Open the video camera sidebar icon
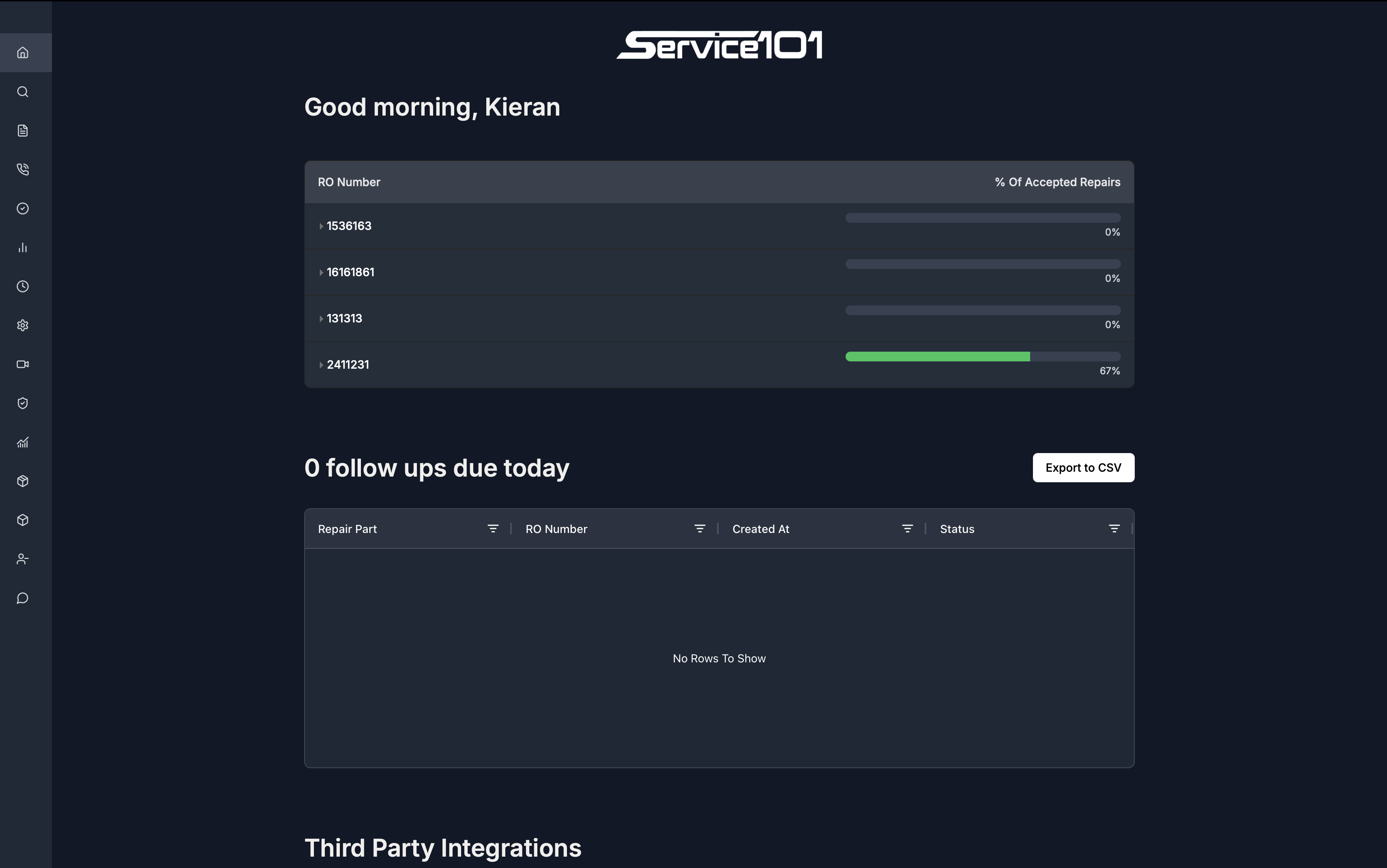The height and width of the screenshot is (868, 1387). (22, 365)
